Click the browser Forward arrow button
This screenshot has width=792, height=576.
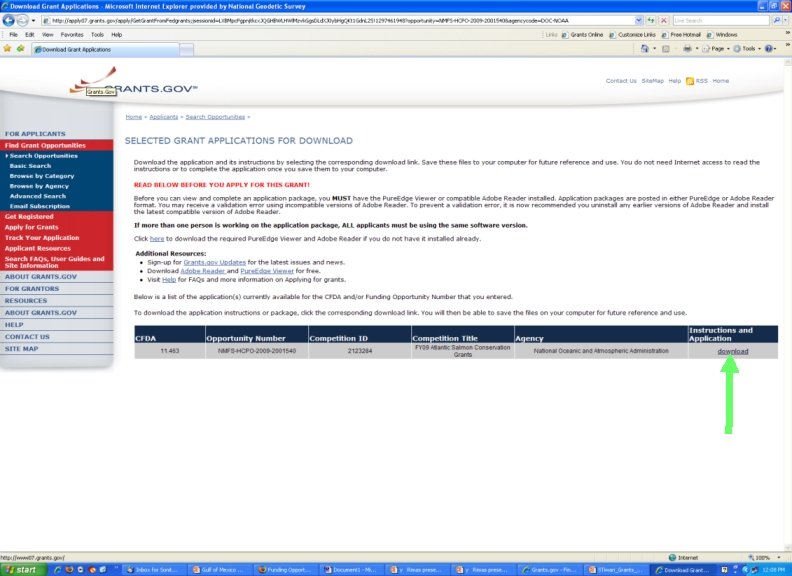pyautogui.click(x=22, y=21)
